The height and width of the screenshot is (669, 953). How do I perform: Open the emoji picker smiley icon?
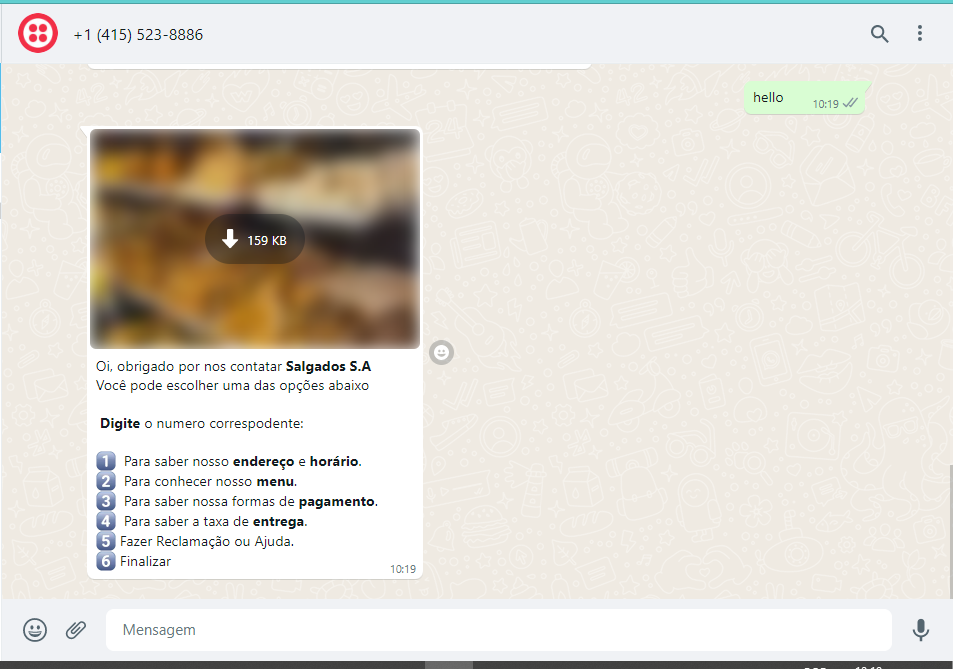34,630
